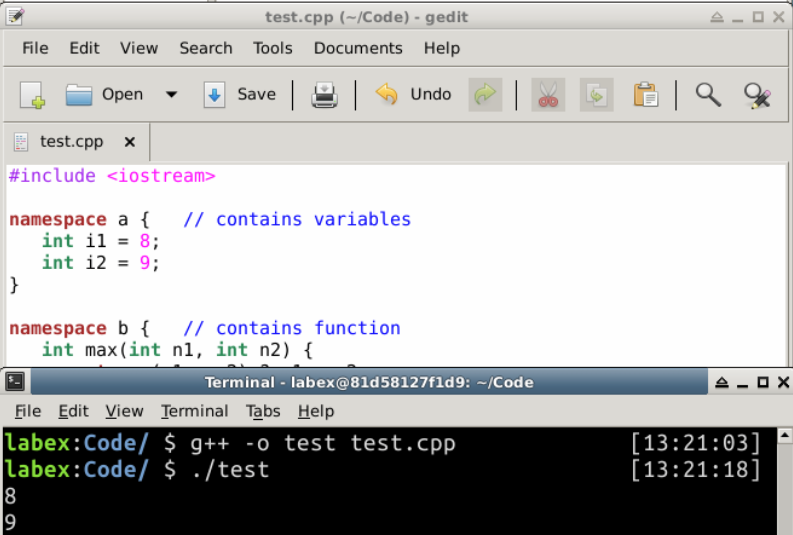Screen dimensions: 793x535
Task: Place the cursor on the 'int i1 = 8;' line
Action: point(100,241)
